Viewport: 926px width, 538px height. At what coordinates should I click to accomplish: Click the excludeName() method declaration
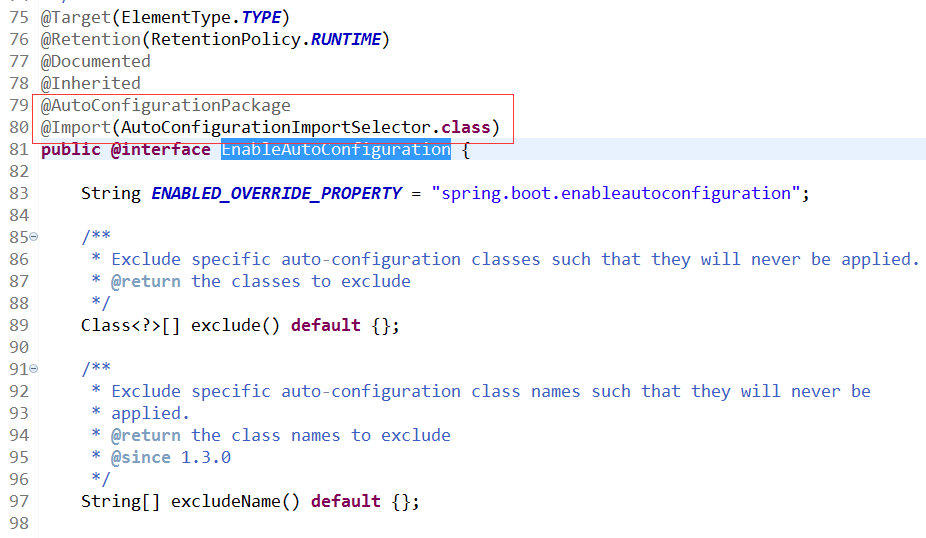tap(236, 501)
